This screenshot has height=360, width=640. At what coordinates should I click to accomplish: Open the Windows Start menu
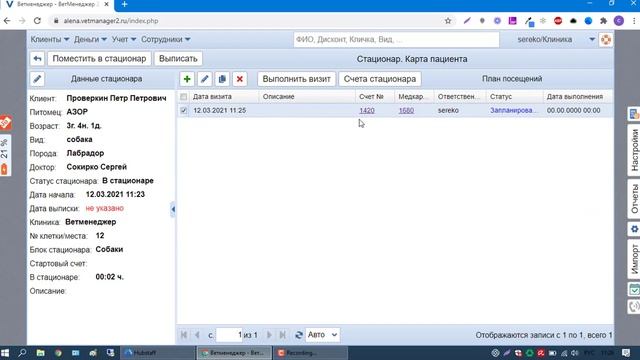[5, 353]
